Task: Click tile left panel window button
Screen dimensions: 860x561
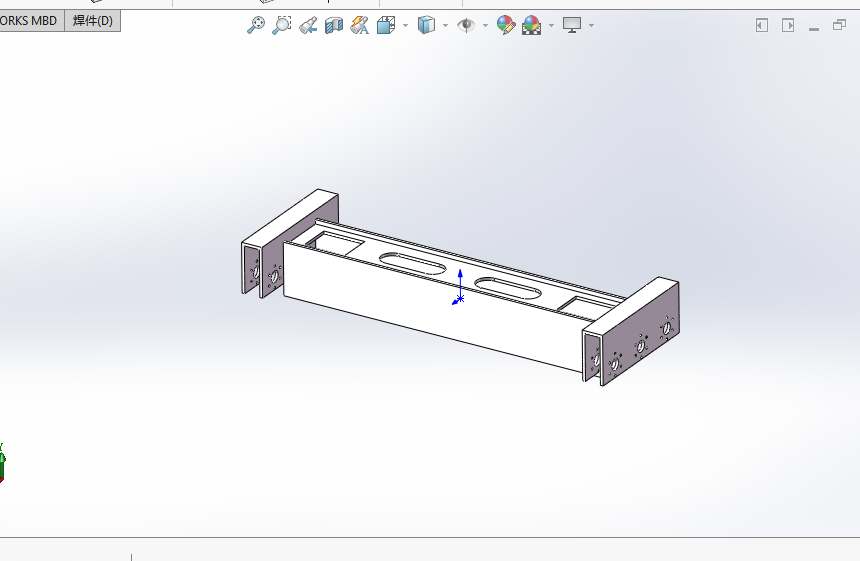Action: (x=762, y=25)
